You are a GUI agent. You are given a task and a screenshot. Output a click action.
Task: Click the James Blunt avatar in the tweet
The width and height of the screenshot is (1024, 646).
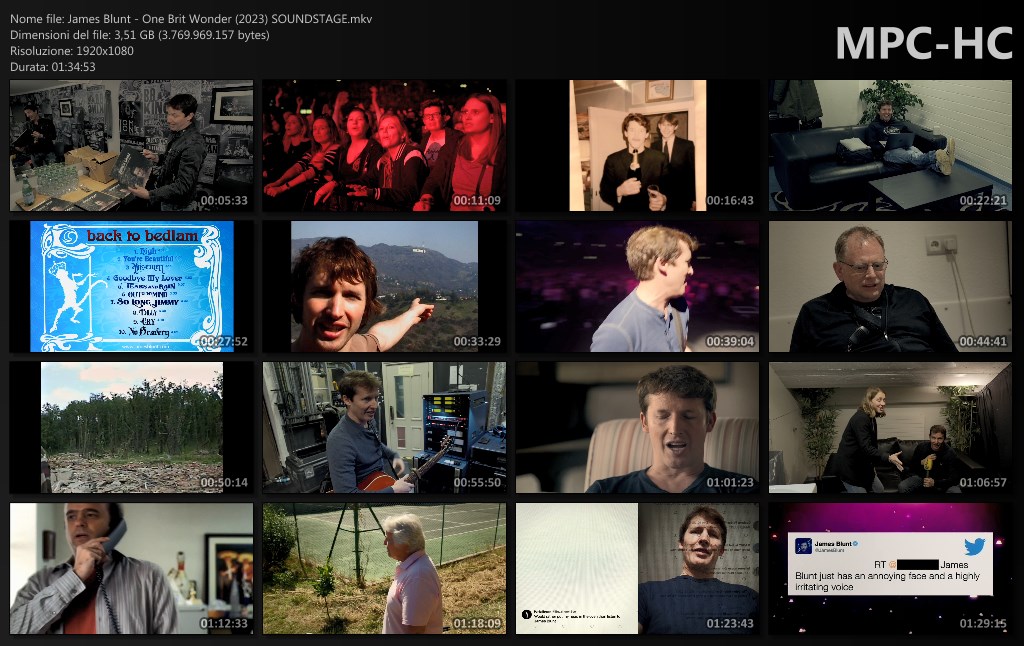point(803,545)
